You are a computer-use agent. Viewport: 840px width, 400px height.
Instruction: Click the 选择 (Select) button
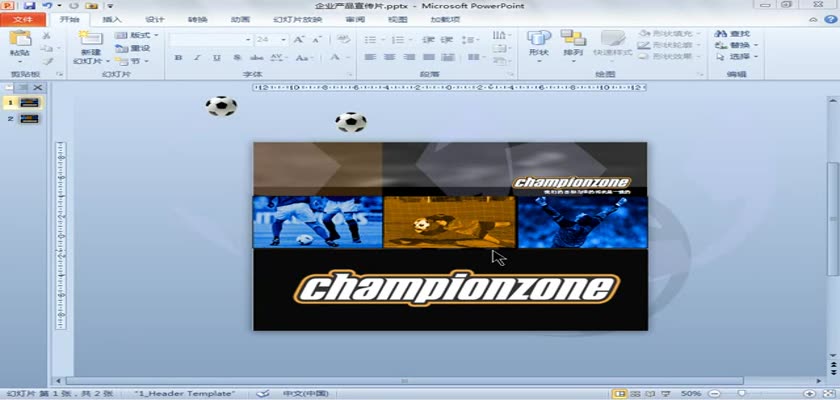(737, 57)
